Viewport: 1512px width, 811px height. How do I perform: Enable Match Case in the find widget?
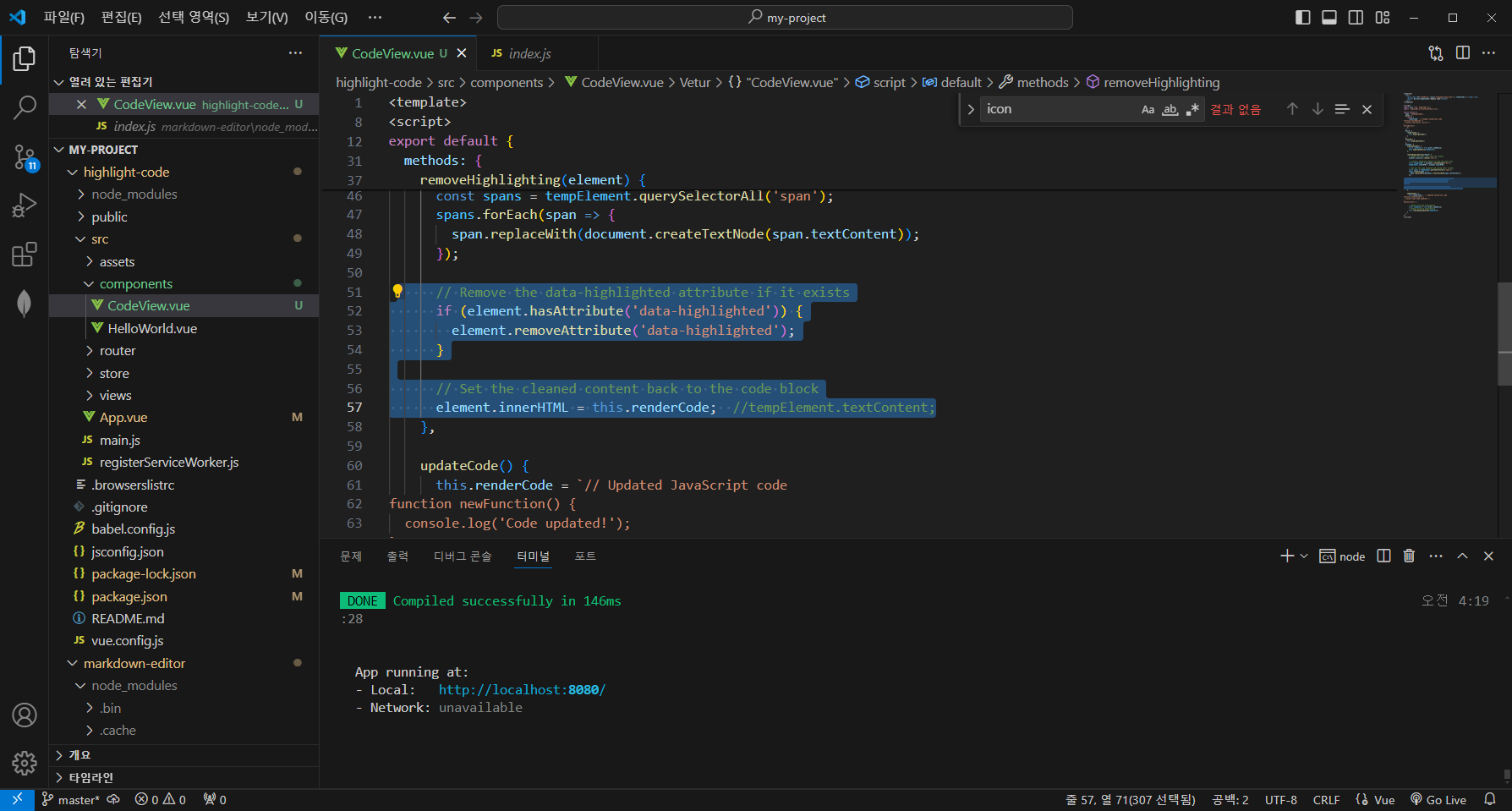[x=1148, y=109]
